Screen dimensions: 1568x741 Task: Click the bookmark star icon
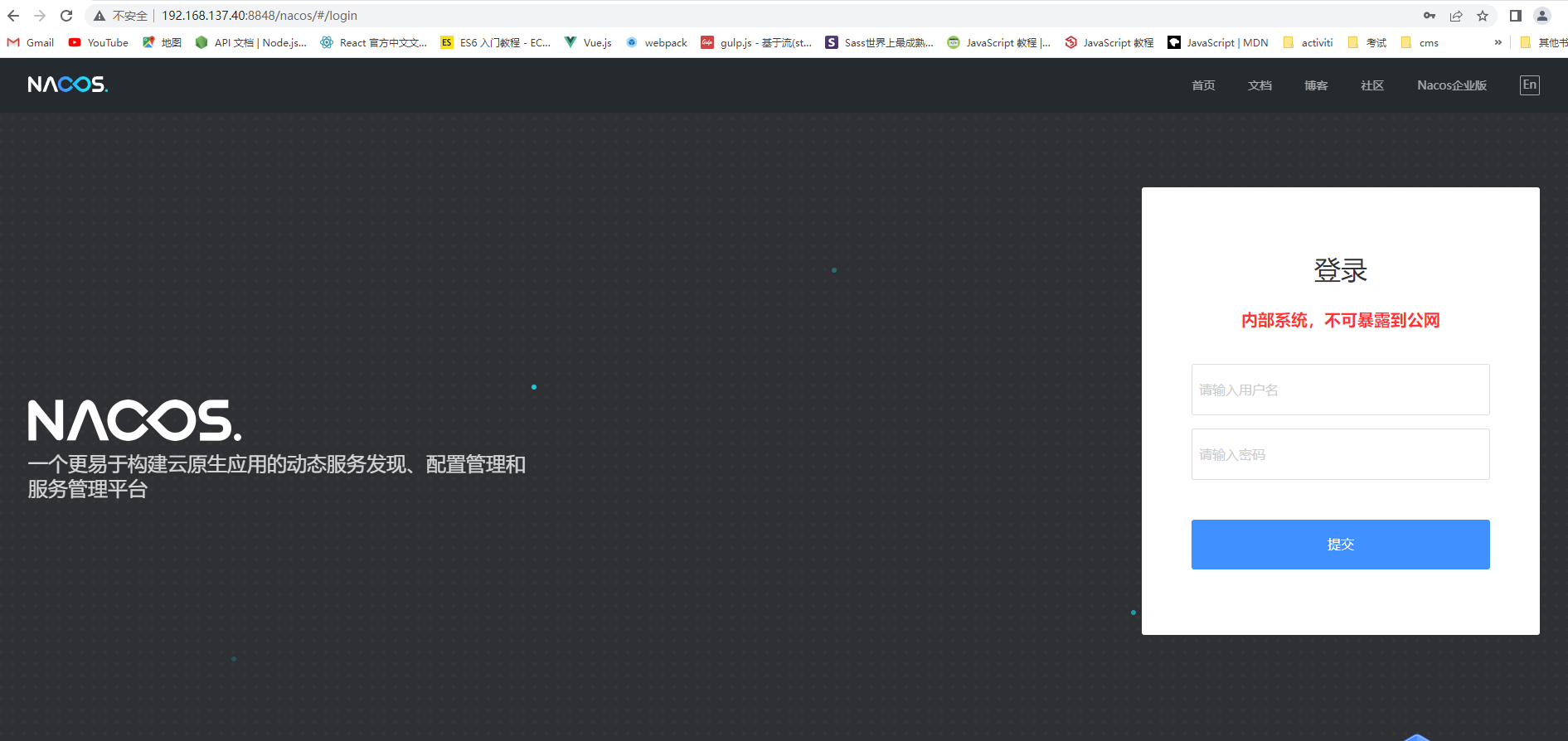1483,16
